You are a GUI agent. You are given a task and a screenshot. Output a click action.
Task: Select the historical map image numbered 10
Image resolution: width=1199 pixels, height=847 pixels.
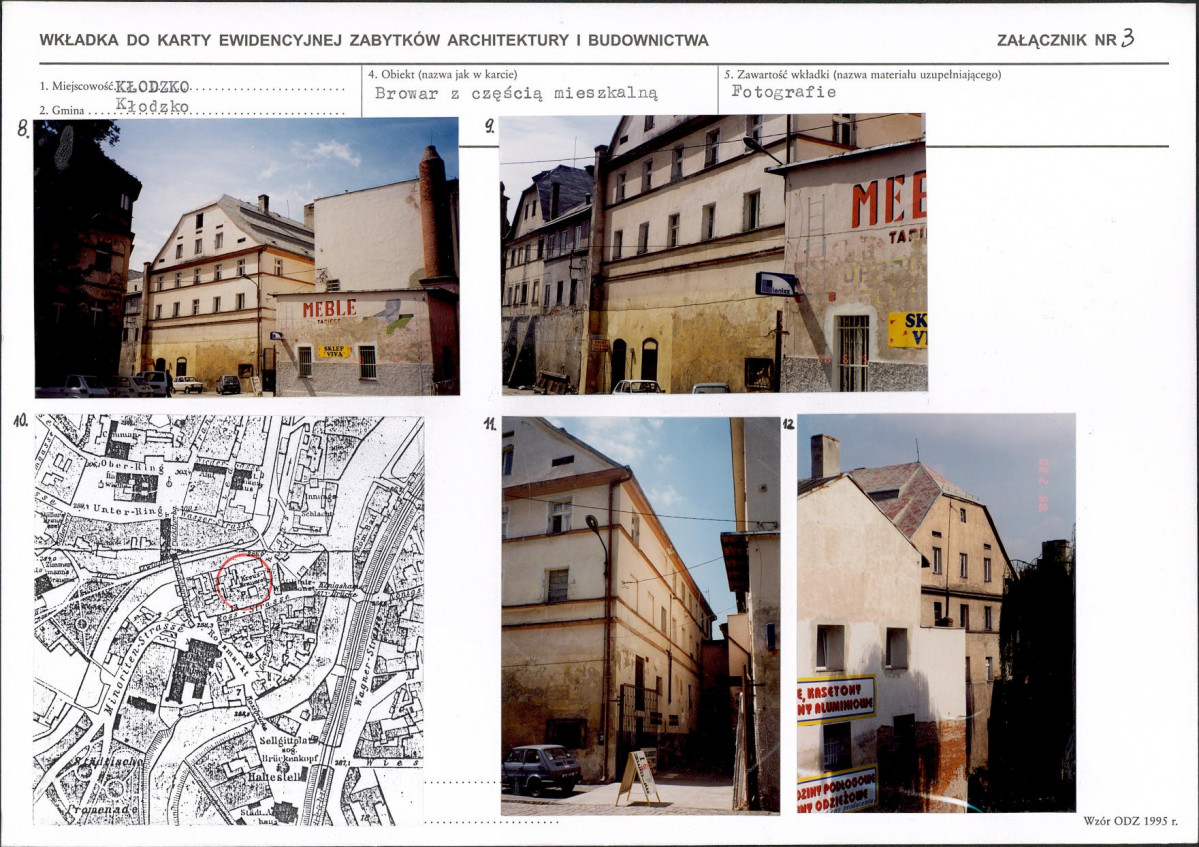pos(228,619)
